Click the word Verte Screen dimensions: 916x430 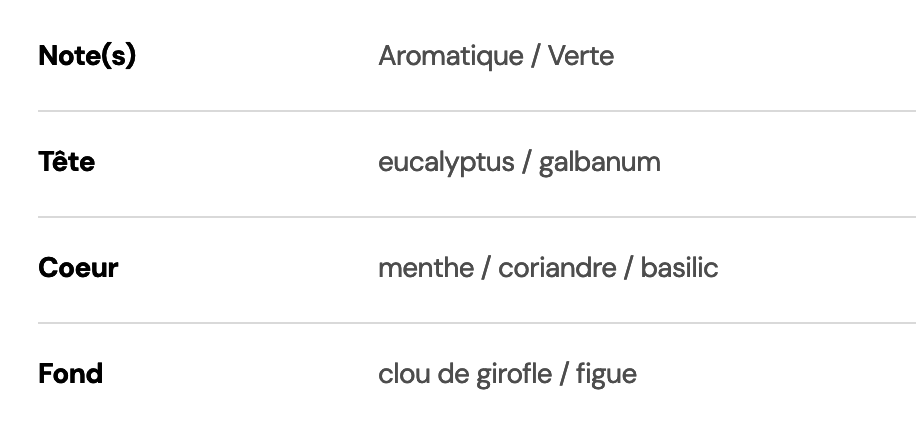point(581,56)
